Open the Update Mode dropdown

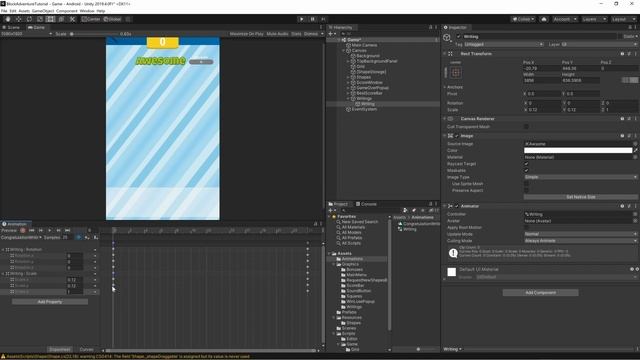[581, 234]
